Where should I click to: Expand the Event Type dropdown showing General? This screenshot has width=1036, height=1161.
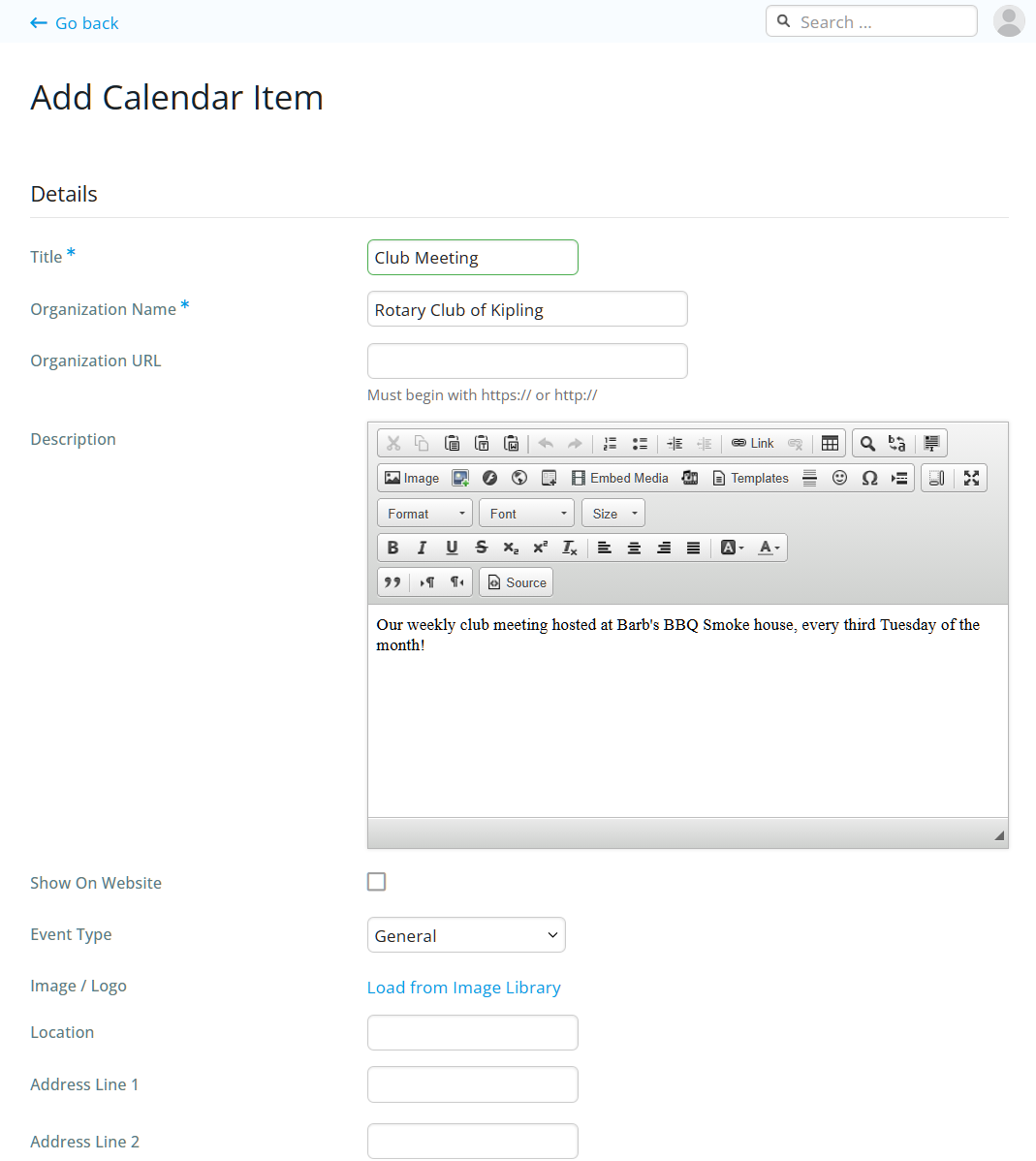pos(466,935)
